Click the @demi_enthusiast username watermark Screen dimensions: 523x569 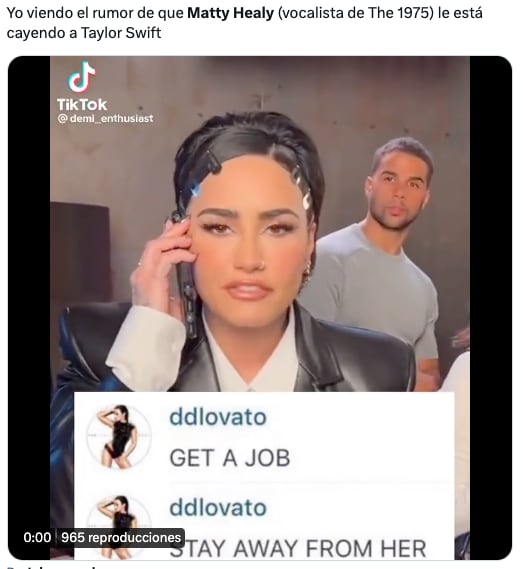click(105, 119)
